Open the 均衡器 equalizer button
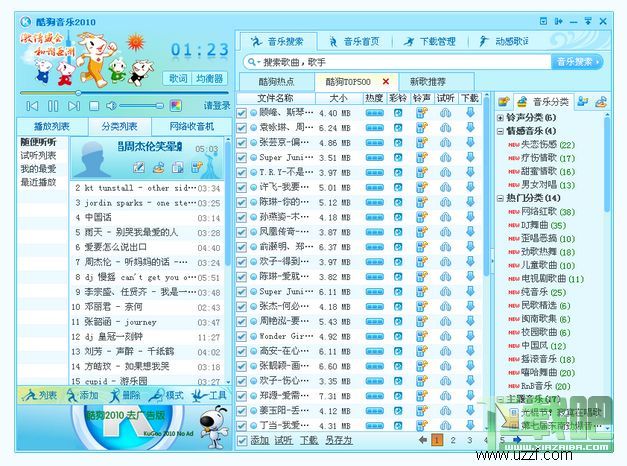The height and width of the screenshot is (466, 627). pyautogui.click(x=210, y=78)
